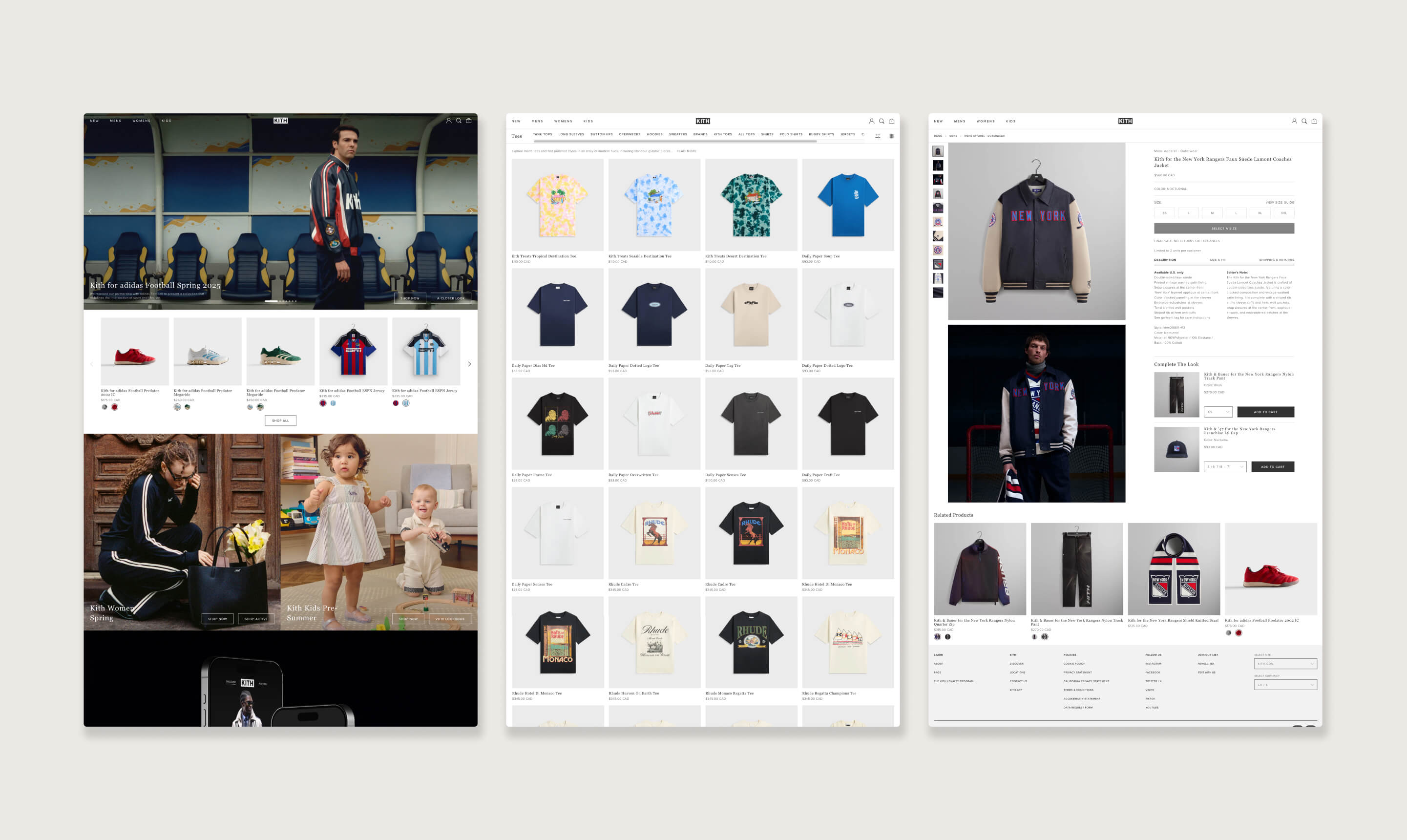
Task: Click the Kith logo on the Tees page
Action: 703,121
